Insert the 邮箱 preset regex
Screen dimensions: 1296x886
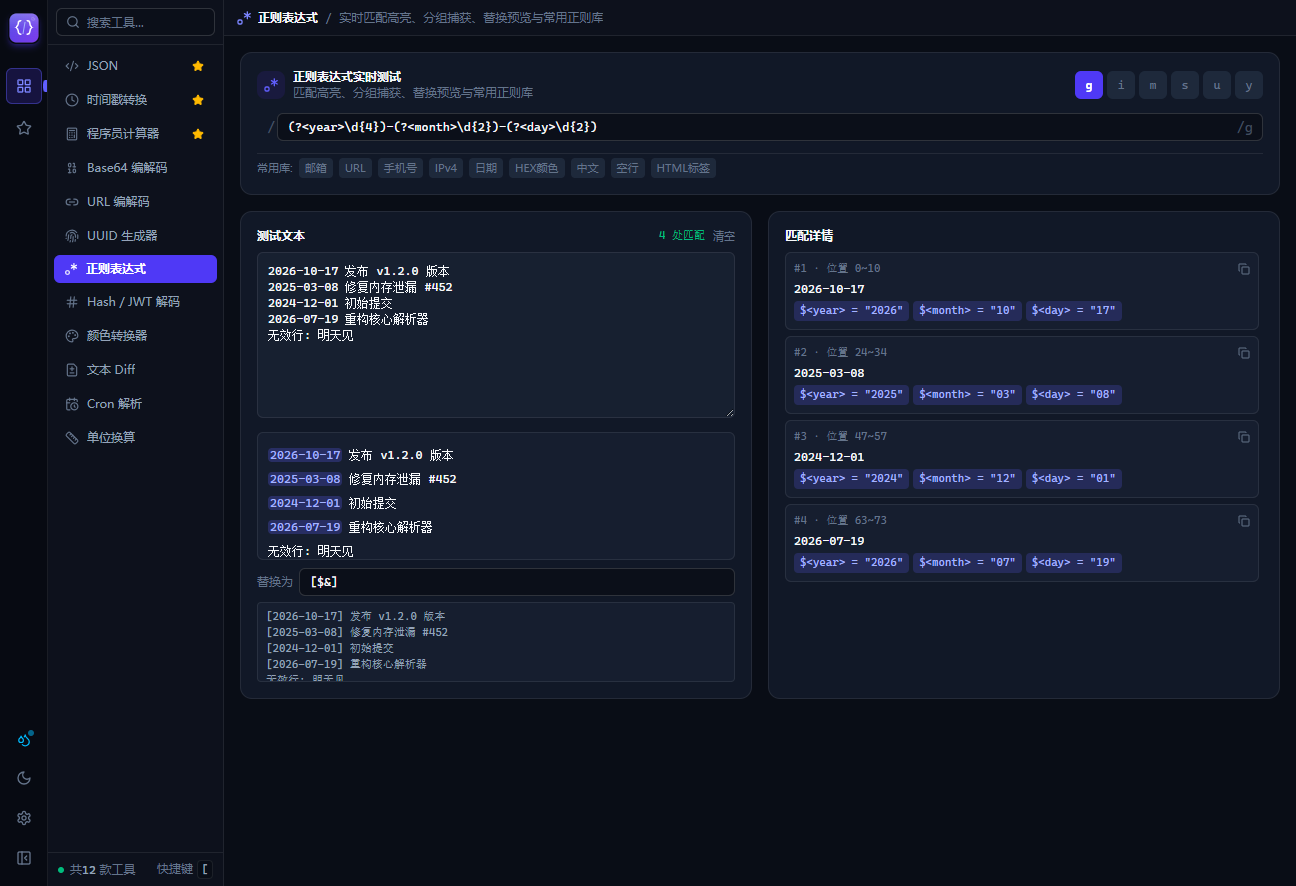[316, 168]
